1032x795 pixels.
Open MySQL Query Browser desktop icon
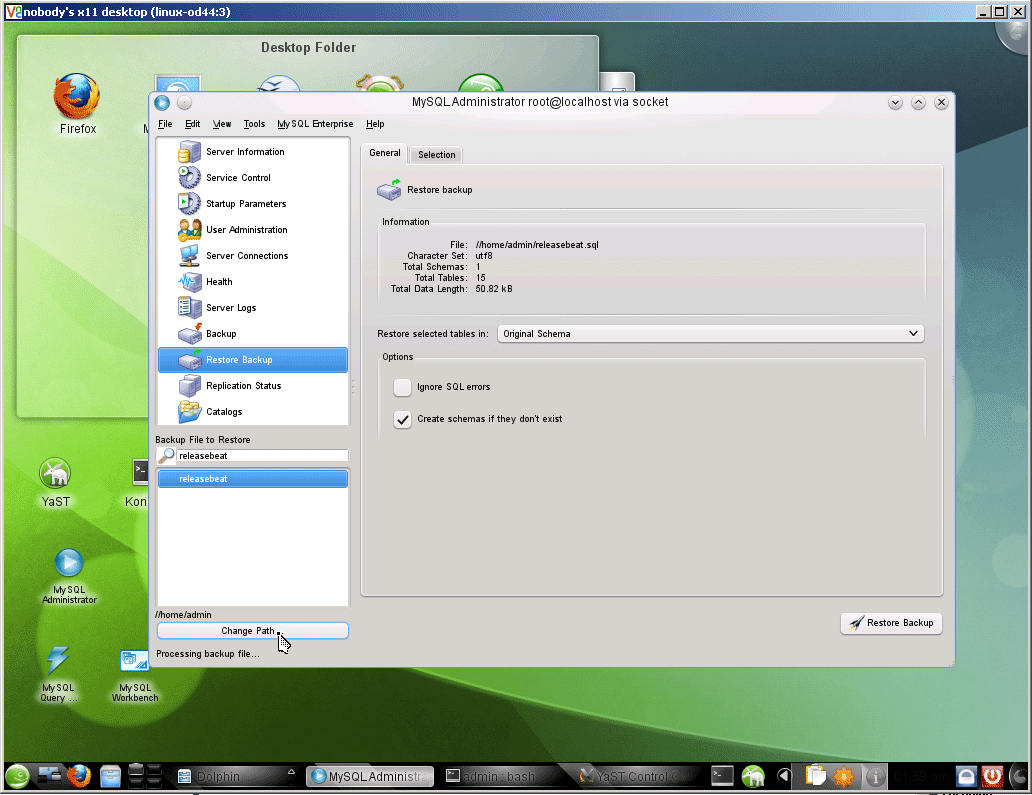59,674
